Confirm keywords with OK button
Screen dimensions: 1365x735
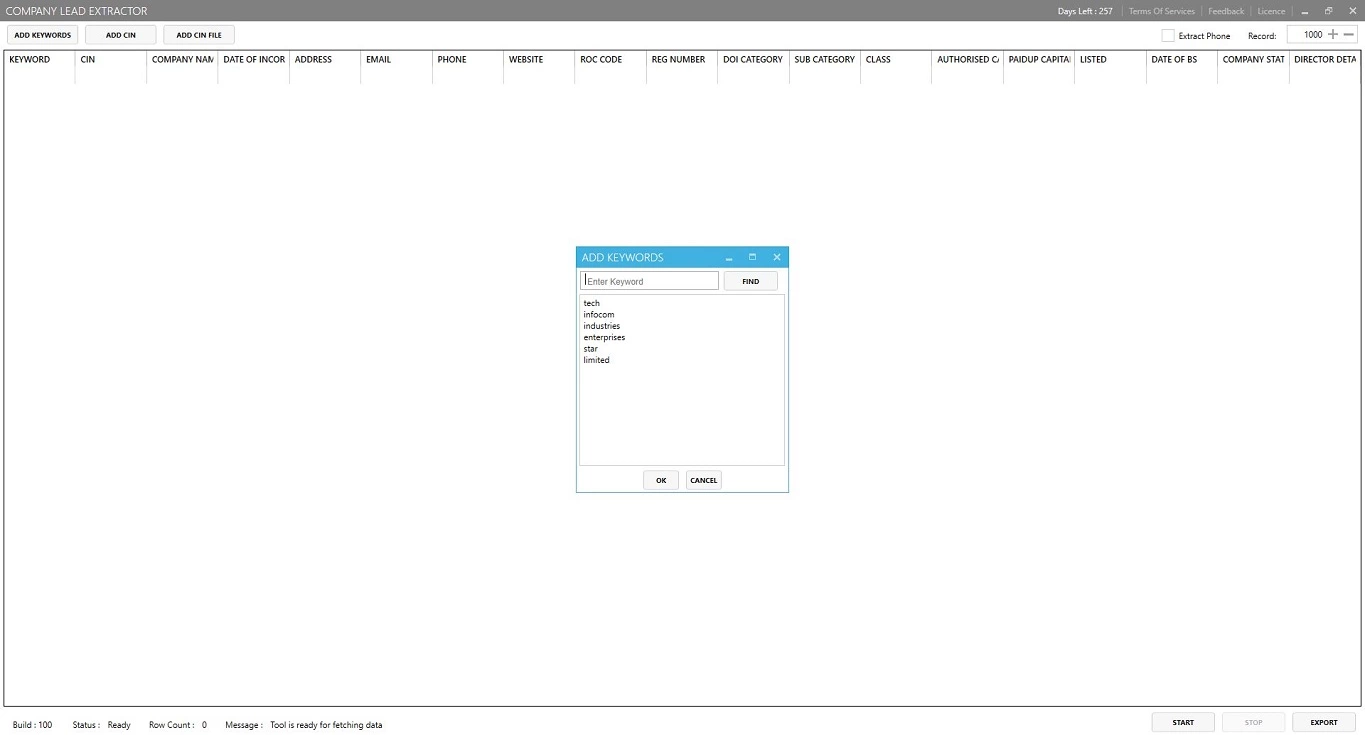661,480
